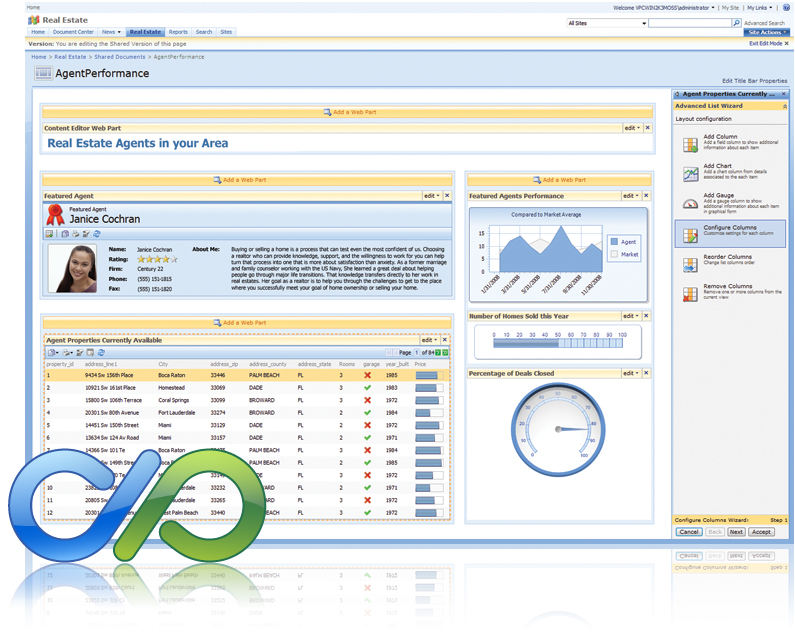This screenshot has height=643, width=795.
Task: Open the Site Actions menu
Action: (x=767, y=32)
